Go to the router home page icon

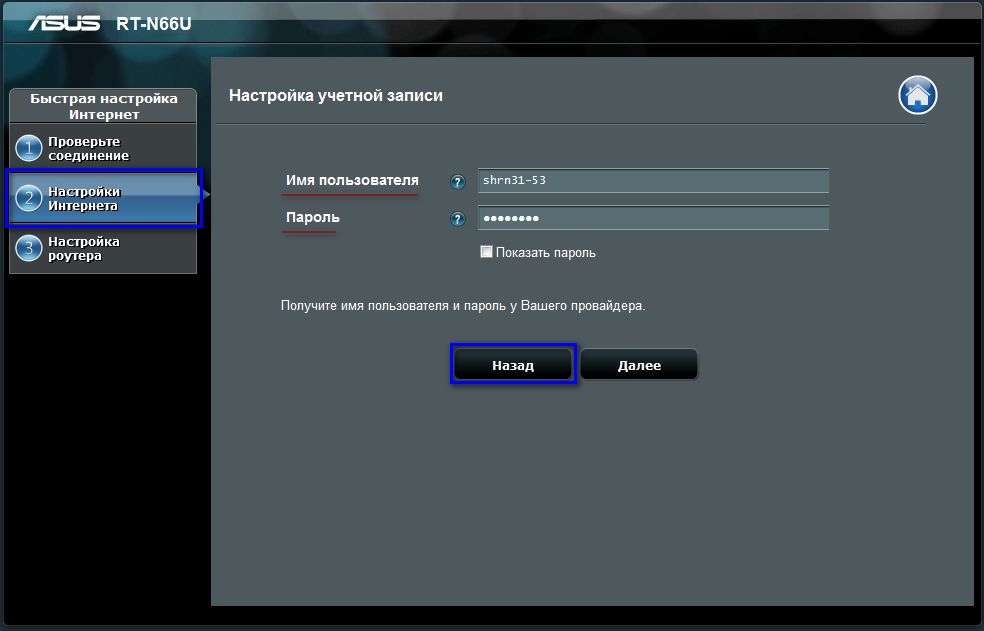point(917,95)
